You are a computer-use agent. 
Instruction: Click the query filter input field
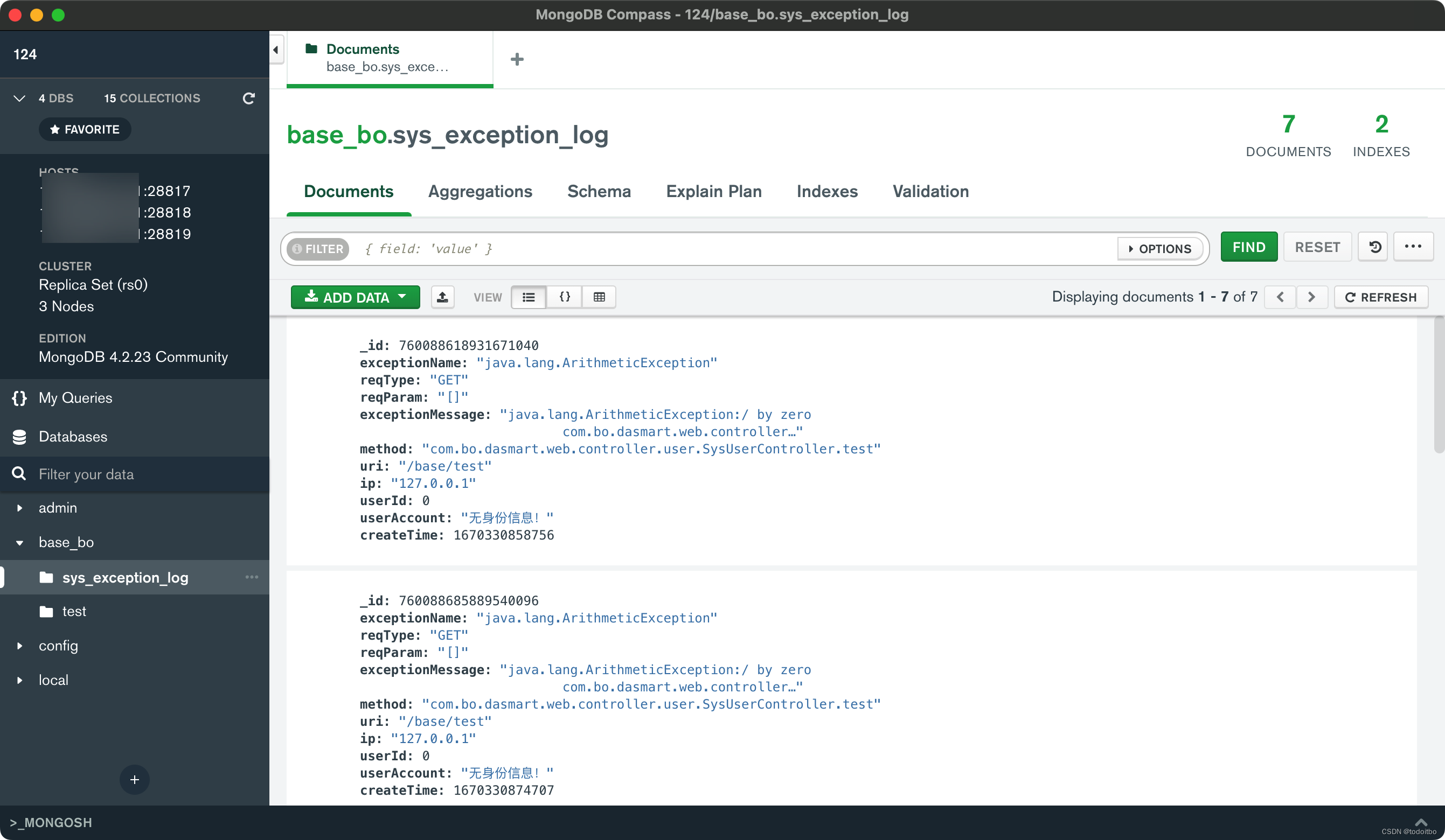pos(734,249)
